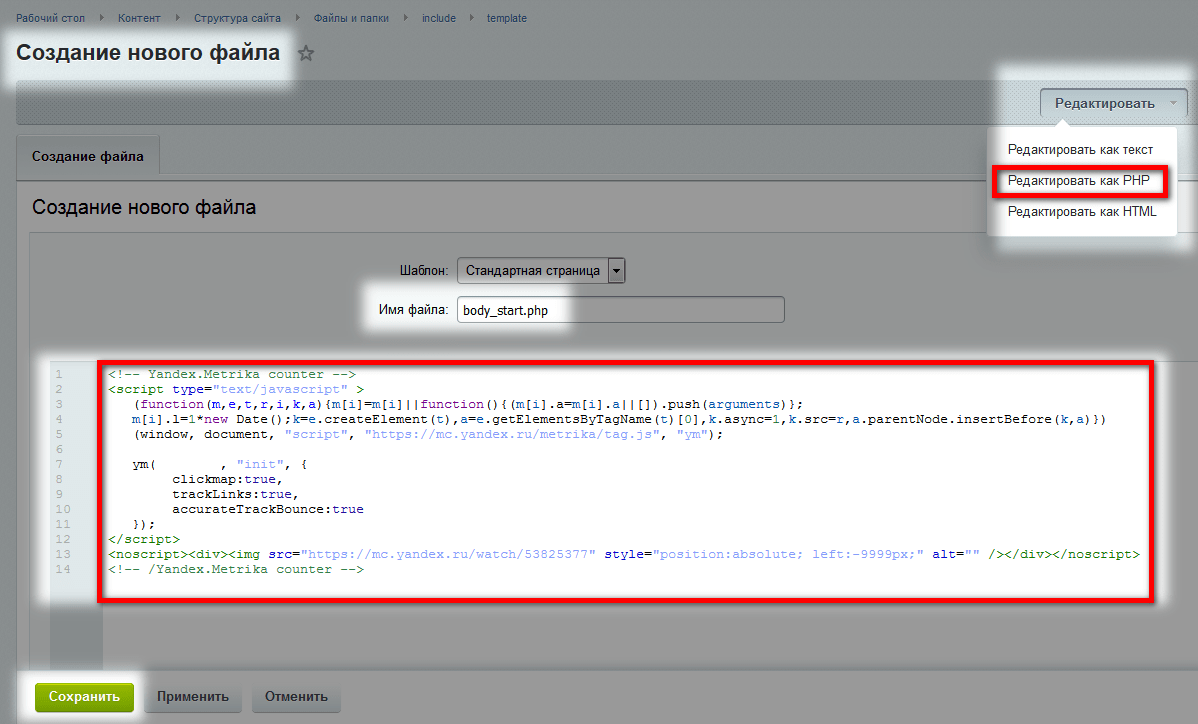Add page to favorites with star icon
The height and width of the screenshot is (724, 1198).
coord(306,53)
